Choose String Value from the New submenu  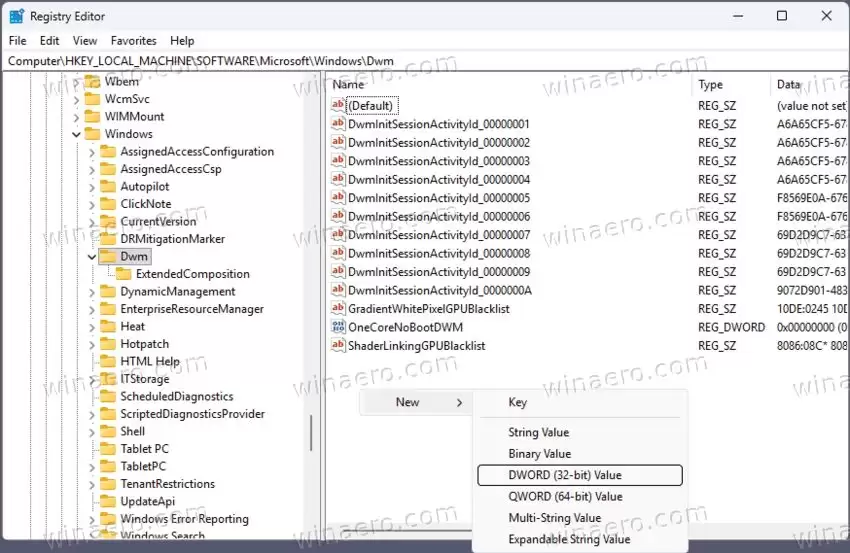[x=579, y=432]
